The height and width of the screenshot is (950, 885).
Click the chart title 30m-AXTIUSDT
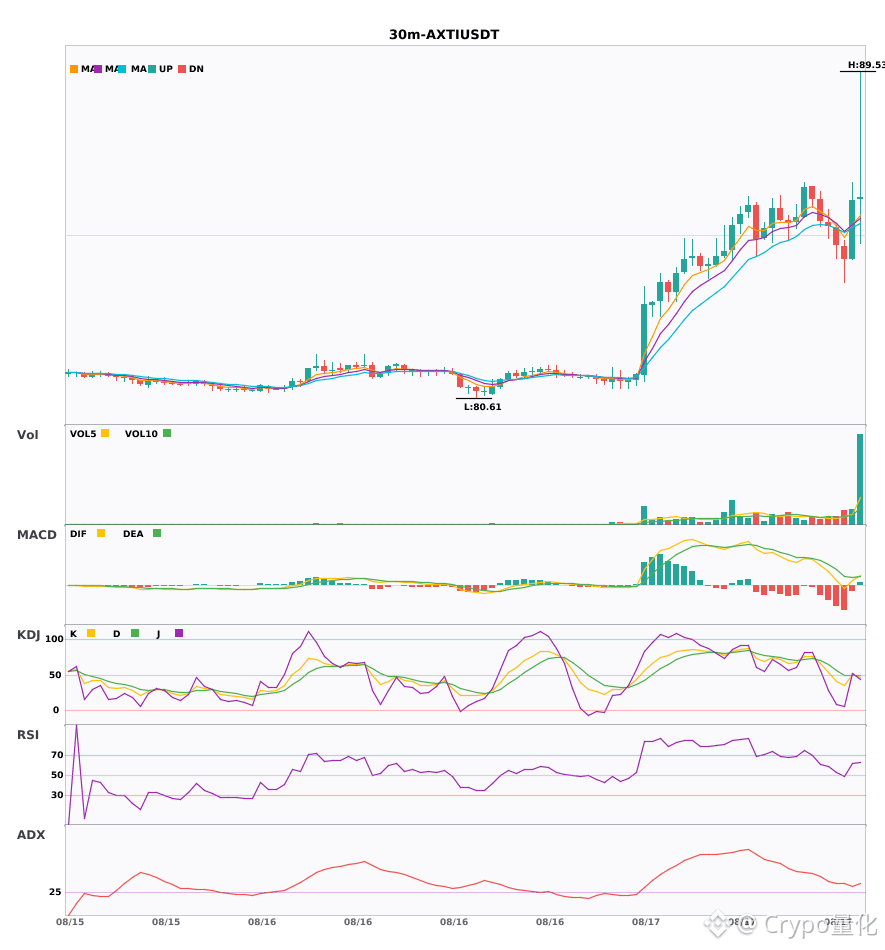pos(444,35)
